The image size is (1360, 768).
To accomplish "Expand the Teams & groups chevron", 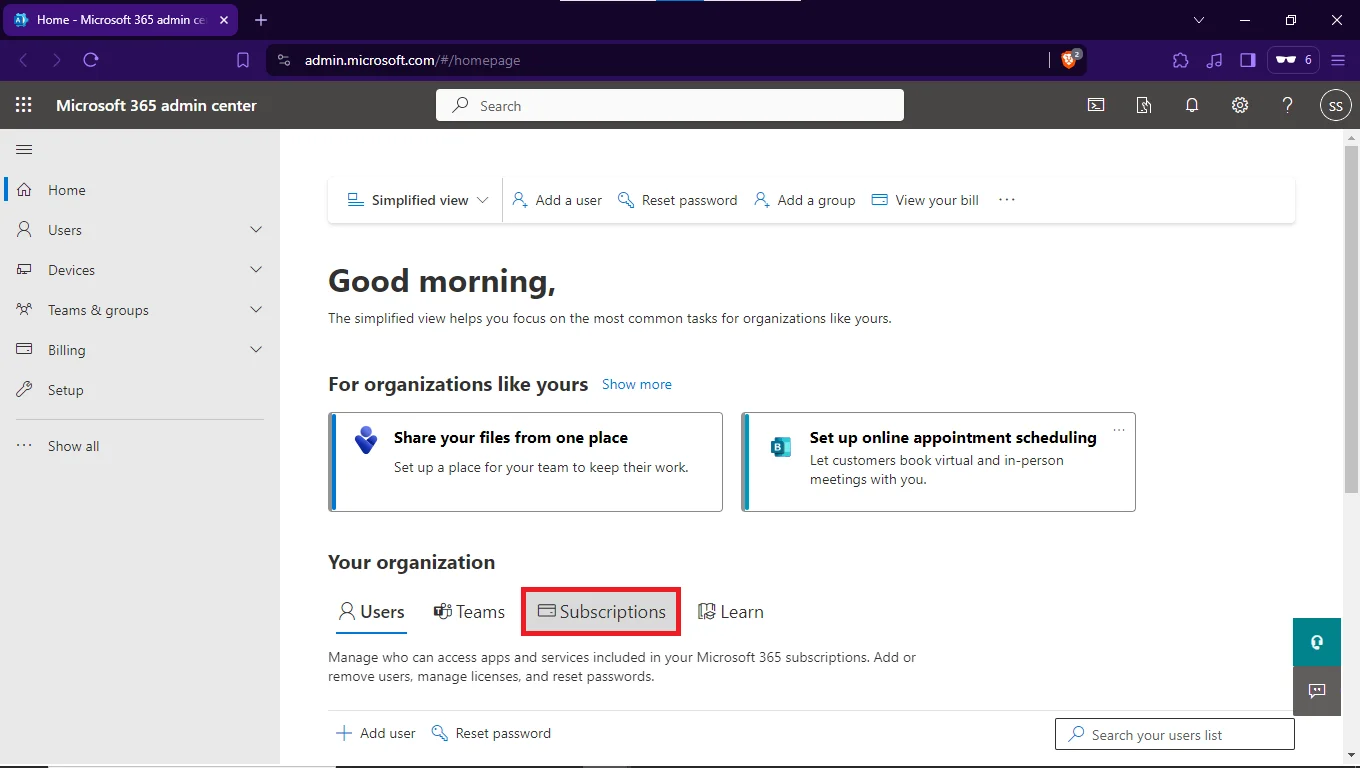I will click(256, 310).
